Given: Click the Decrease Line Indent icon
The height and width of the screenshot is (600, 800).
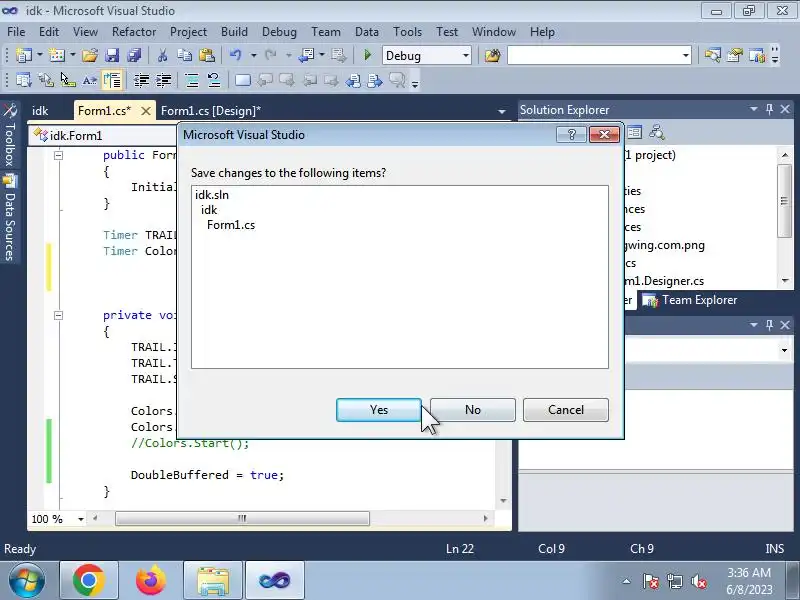Looking at the screenshot, I should click(x=141, y=80).
